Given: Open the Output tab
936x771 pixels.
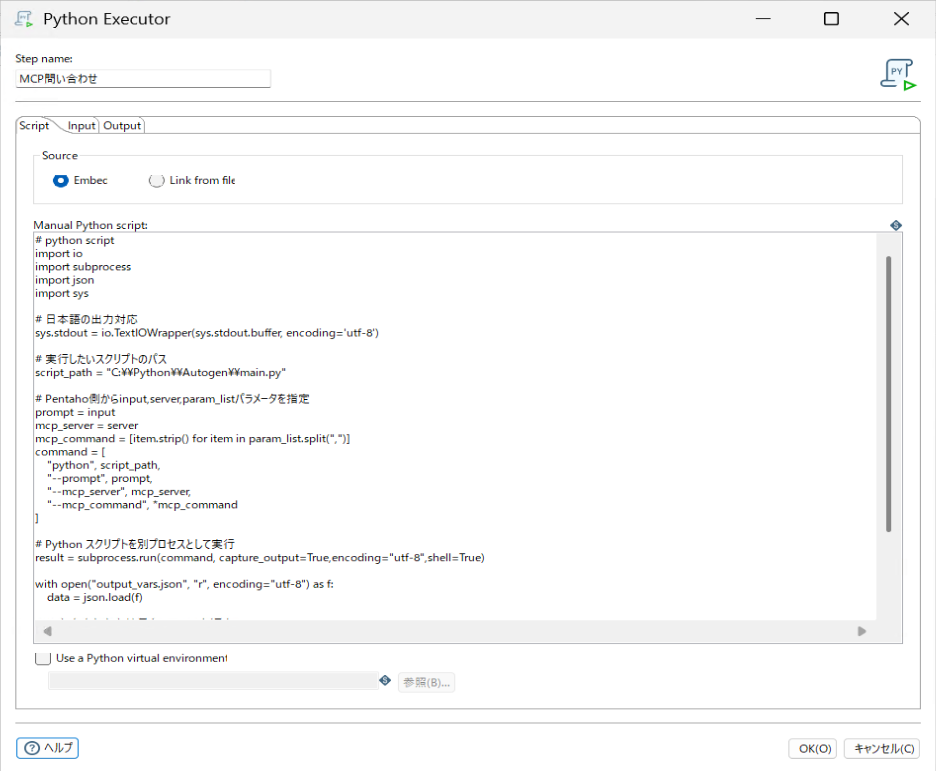Looking at the screenshot, I should click(x=122, y=125).
